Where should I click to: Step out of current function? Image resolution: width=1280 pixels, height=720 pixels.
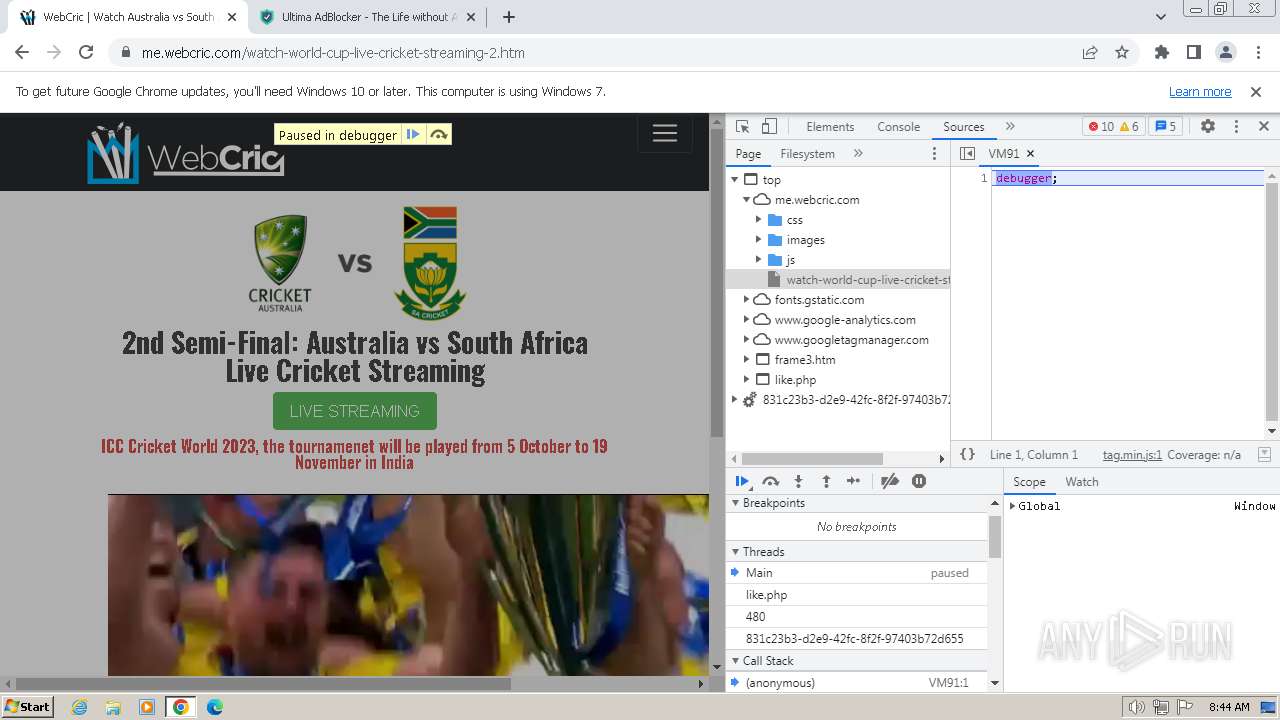point(826,482)
